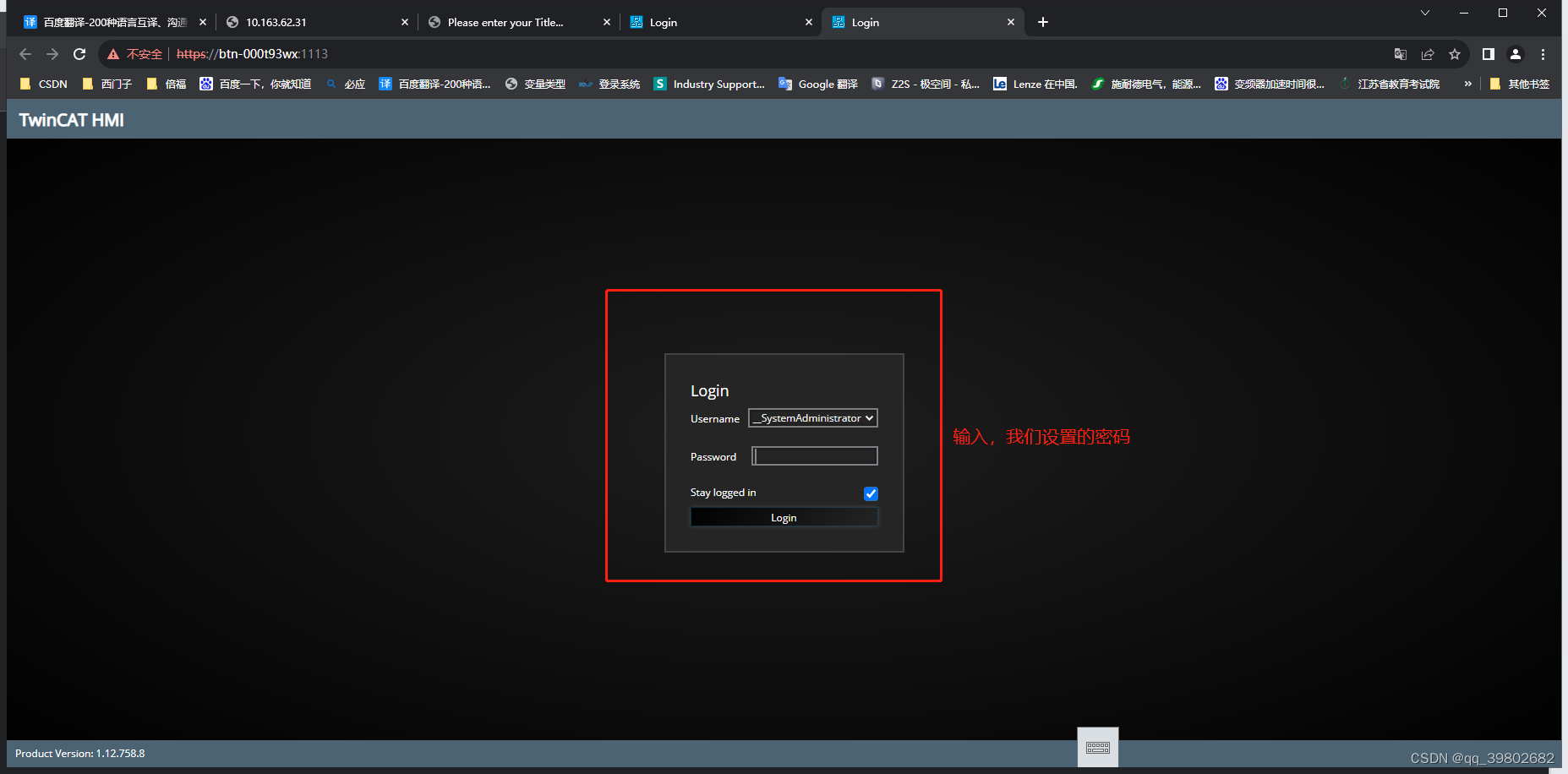
Task: Click the tab search chevron near window controls
Action: 1424,13
